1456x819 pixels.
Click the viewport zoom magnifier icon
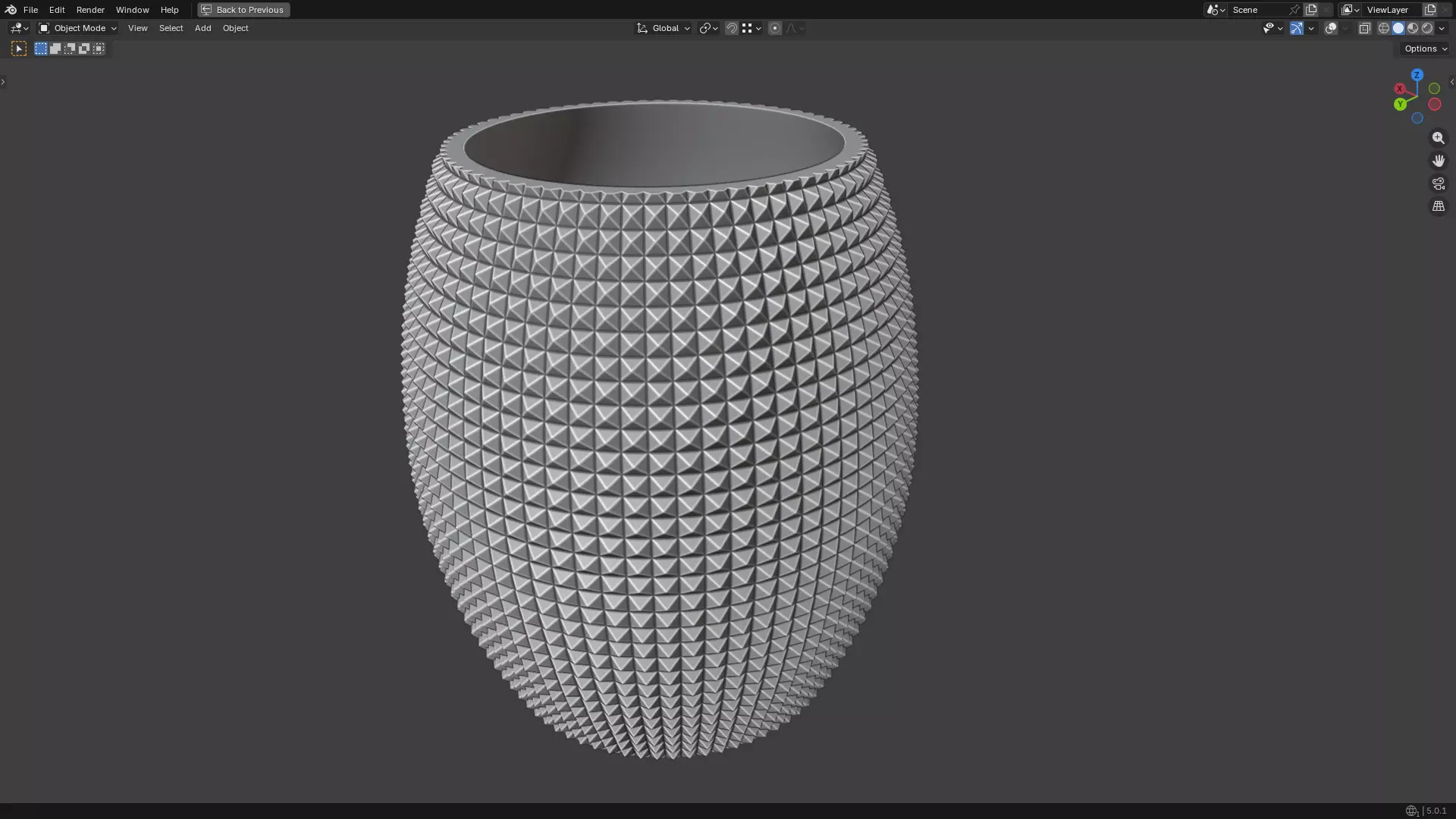coord(1438,138)
